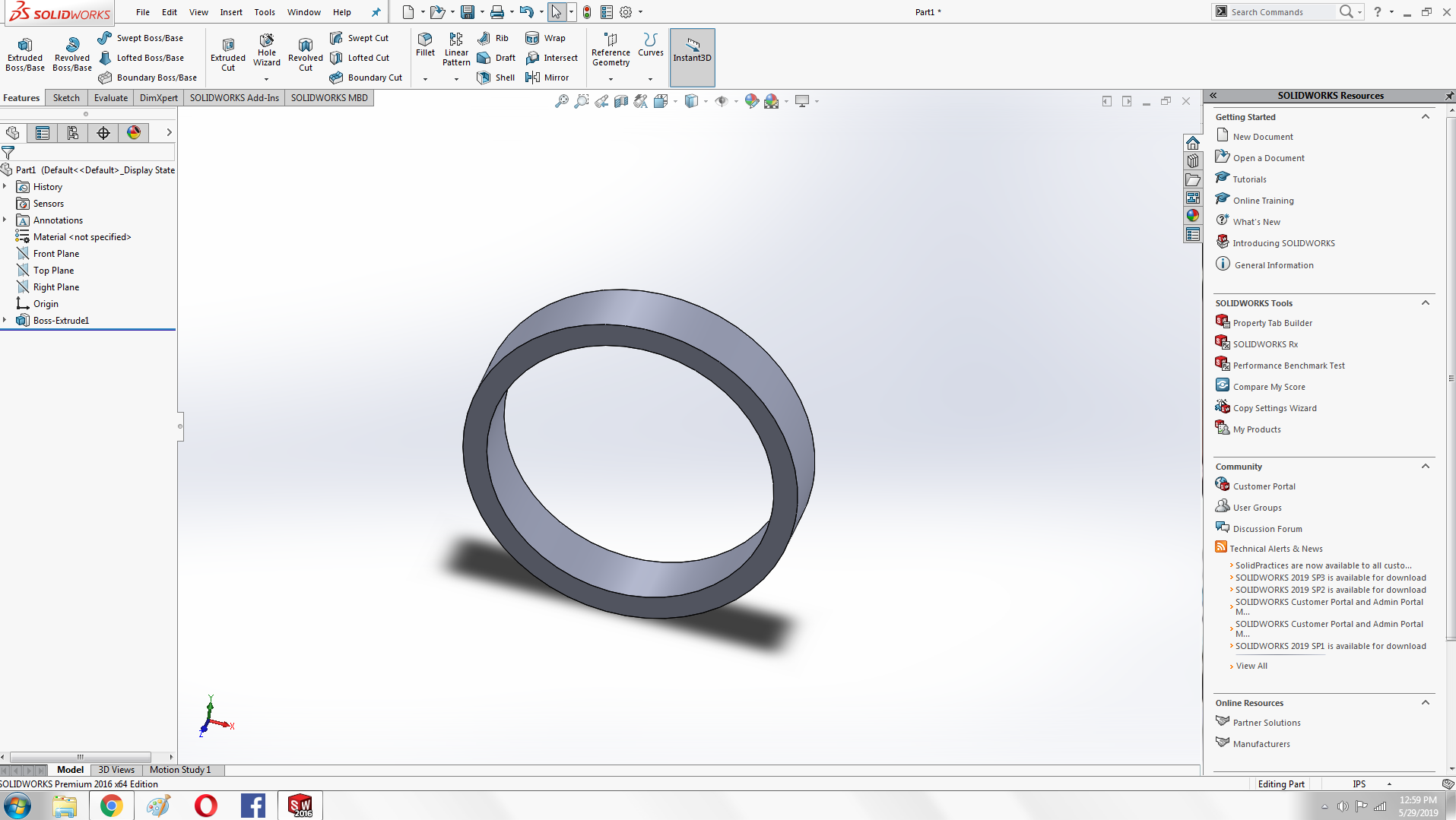Switch to the Evaluate tab
Screen dimensions: 1456x820
point(111,98)
